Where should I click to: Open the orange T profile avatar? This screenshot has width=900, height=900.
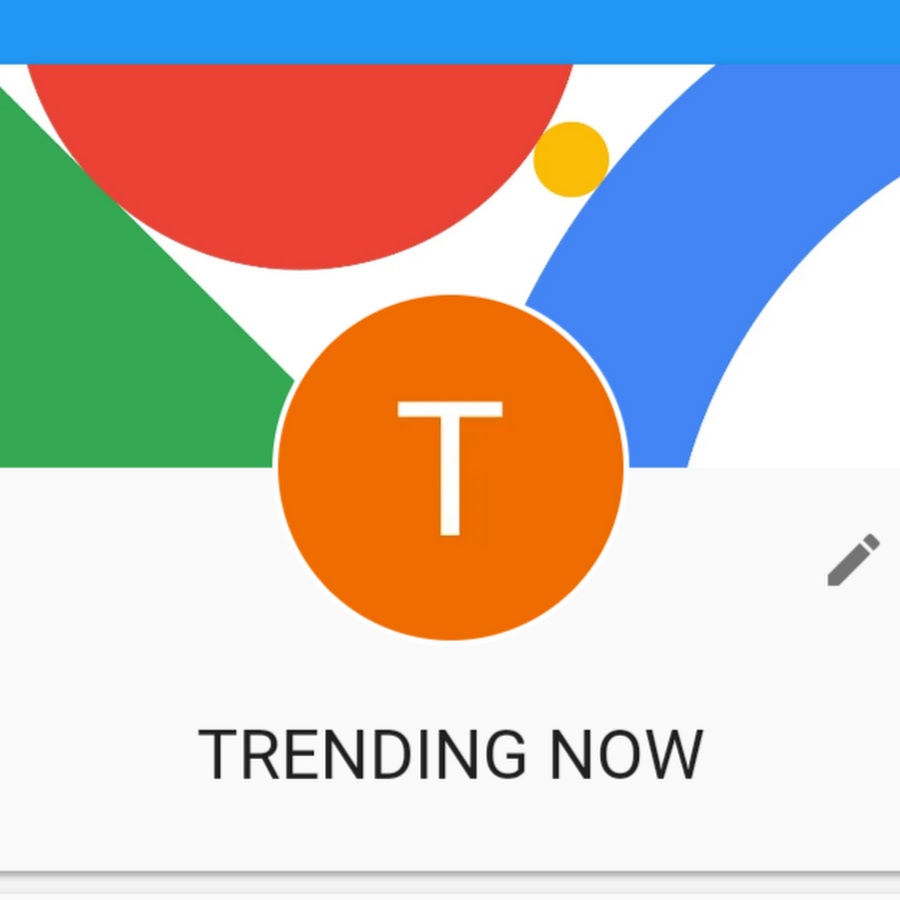pos(451,467)
